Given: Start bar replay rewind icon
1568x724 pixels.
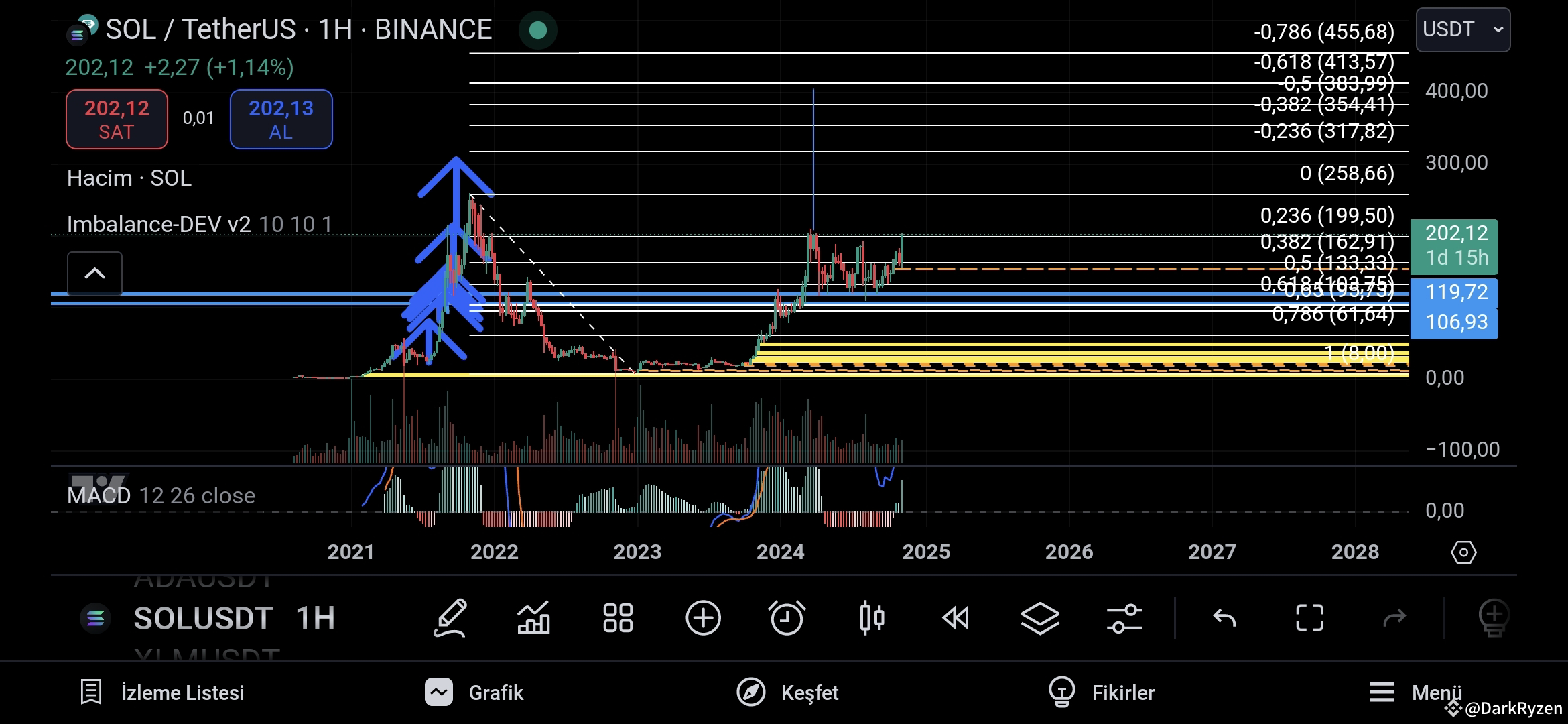Looking at the screenshot, I should [956, 617].
